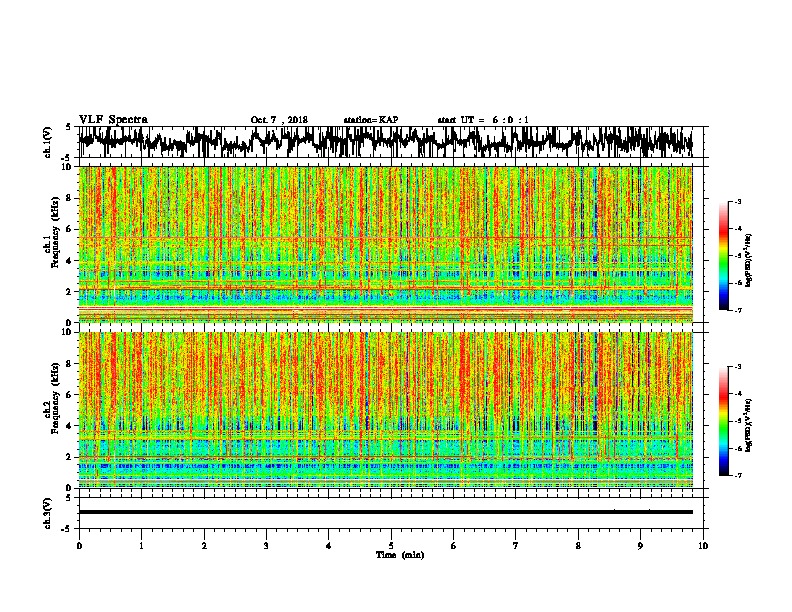Click ch.2 colorbar PSD unit label
The width and height of the screenshot is (792, 612).
[x=749, y=425]
